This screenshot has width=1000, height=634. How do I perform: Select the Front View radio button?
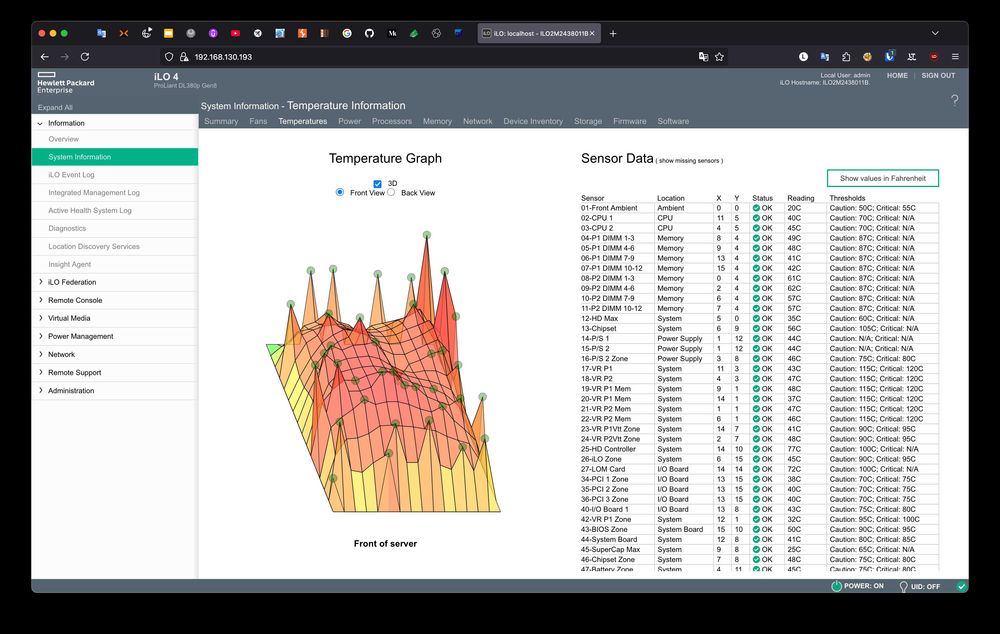340,192
